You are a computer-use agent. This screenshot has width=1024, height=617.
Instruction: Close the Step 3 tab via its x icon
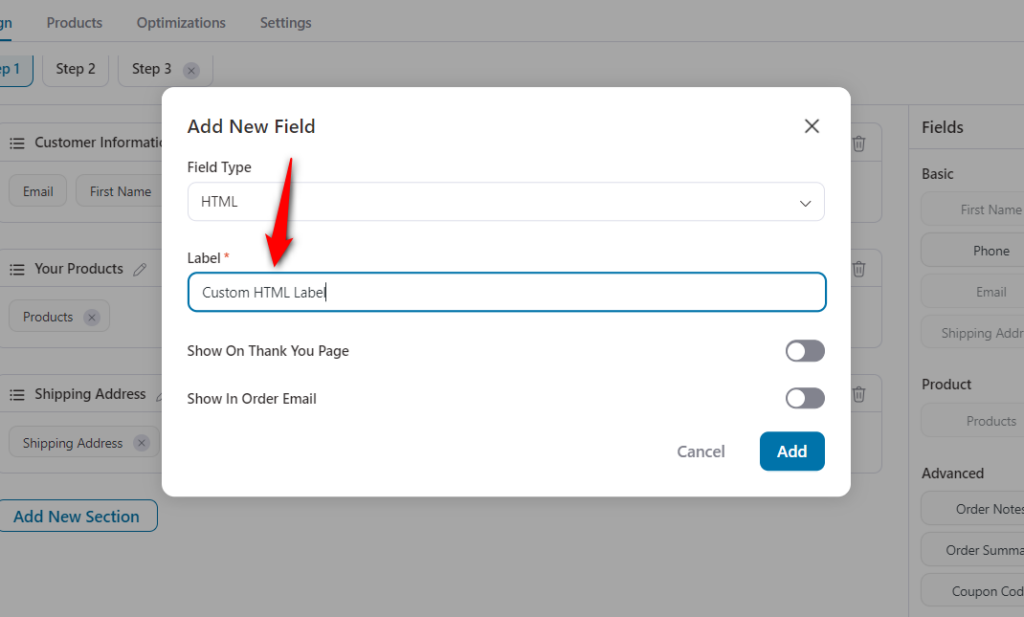coord(190,70)
